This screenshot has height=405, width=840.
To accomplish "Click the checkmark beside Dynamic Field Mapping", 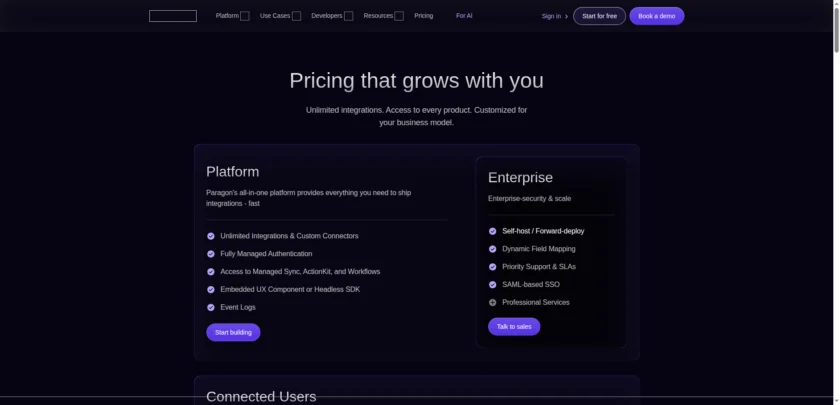I will [492, 249].
